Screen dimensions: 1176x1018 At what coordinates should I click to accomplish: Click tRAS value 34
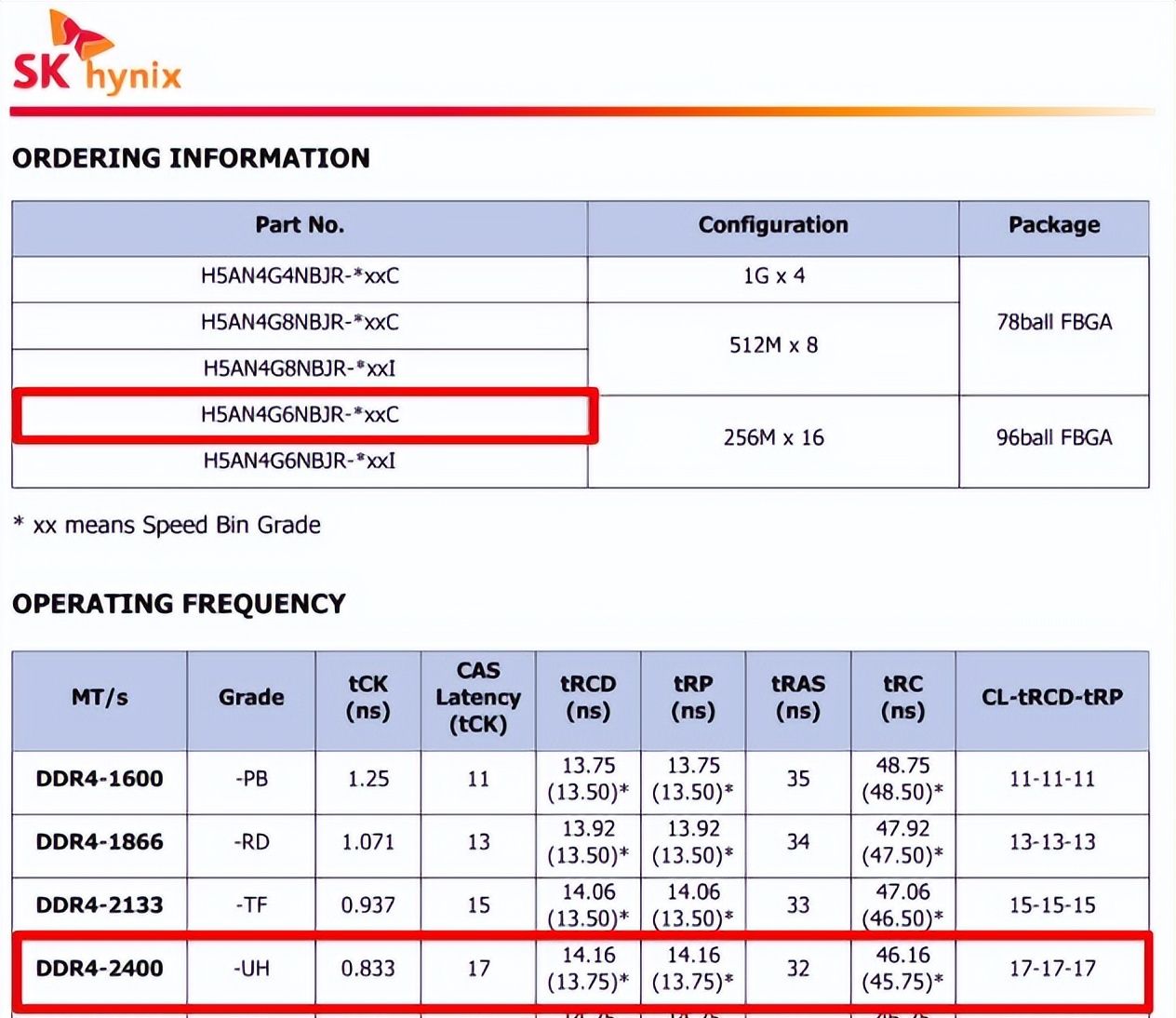click(798, 843)
